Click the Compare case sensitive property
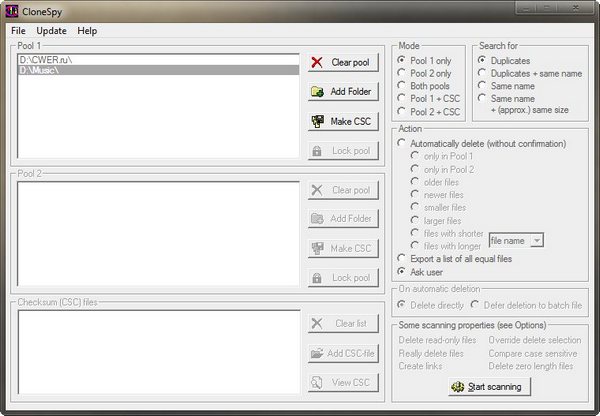 click(x=533, y=353)
